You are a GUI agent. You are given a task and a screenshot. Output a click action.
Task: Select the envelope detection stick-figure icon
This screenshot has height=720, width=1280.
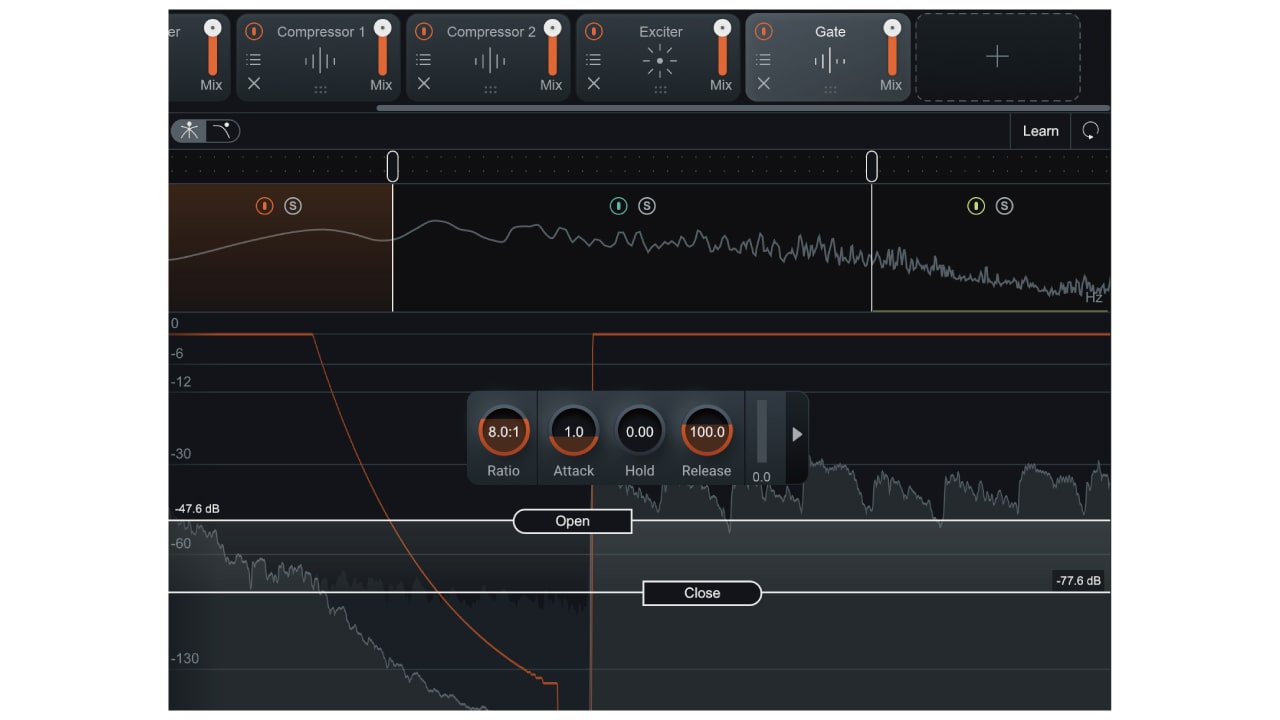(x=187, y=130)
